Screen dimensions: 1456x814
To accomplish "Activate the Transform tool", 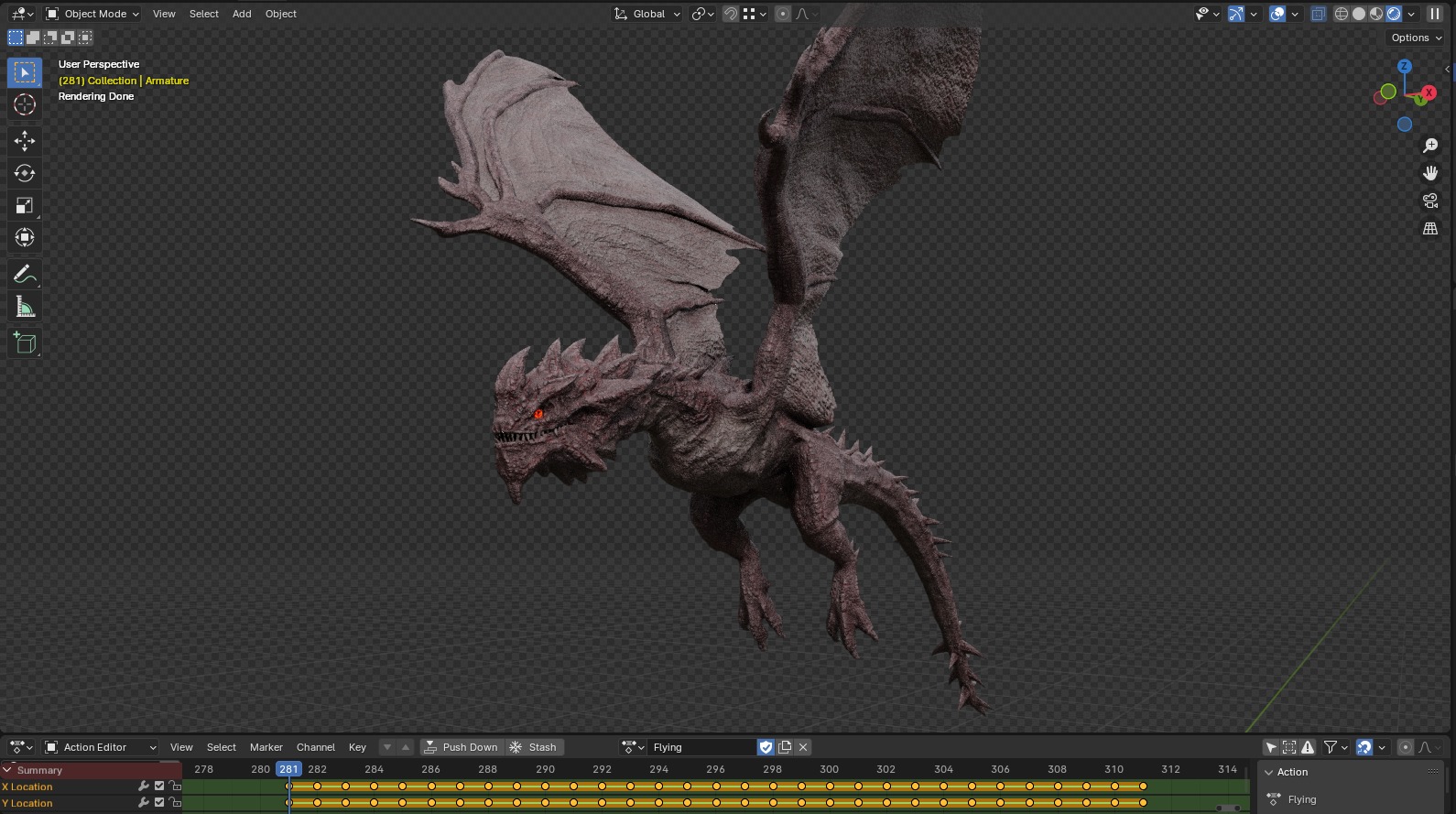I will [x=25, y=238].
